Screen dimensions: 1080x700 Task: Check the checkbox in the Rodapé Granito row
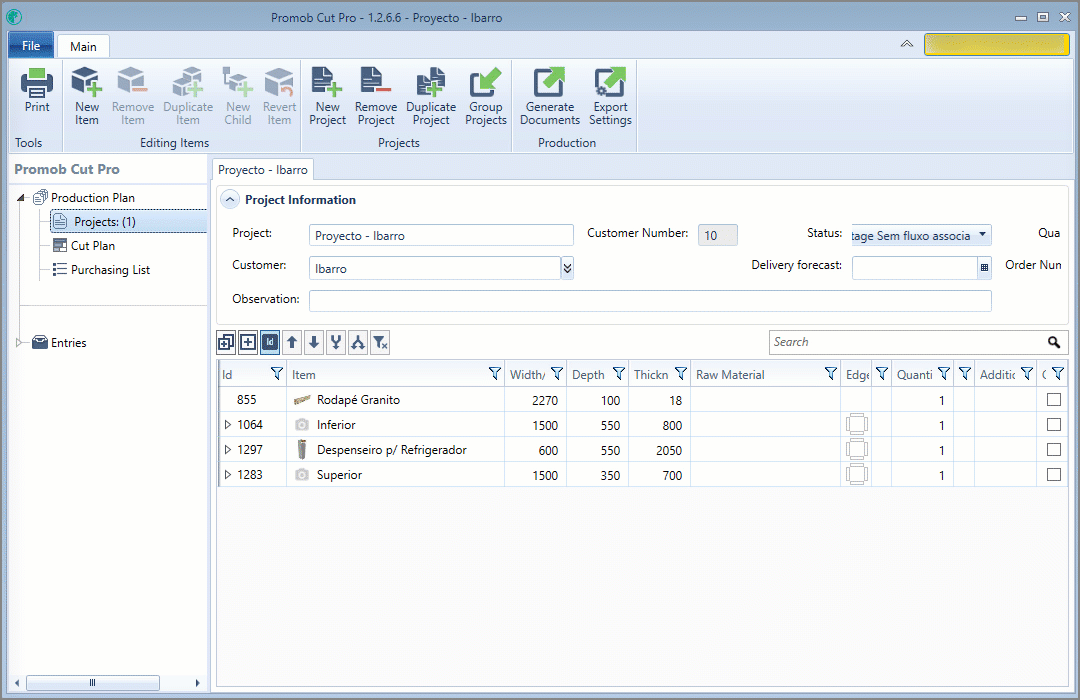point(1053,399)
